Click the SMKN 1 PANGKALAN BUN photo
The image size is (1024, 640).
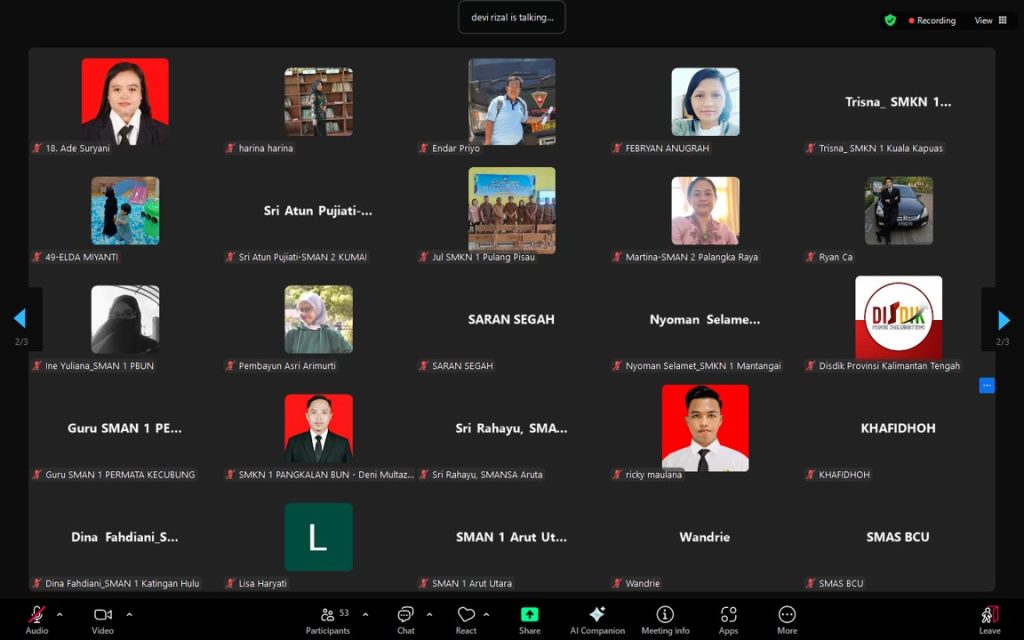pyautogui.click(x=319, y=428)
